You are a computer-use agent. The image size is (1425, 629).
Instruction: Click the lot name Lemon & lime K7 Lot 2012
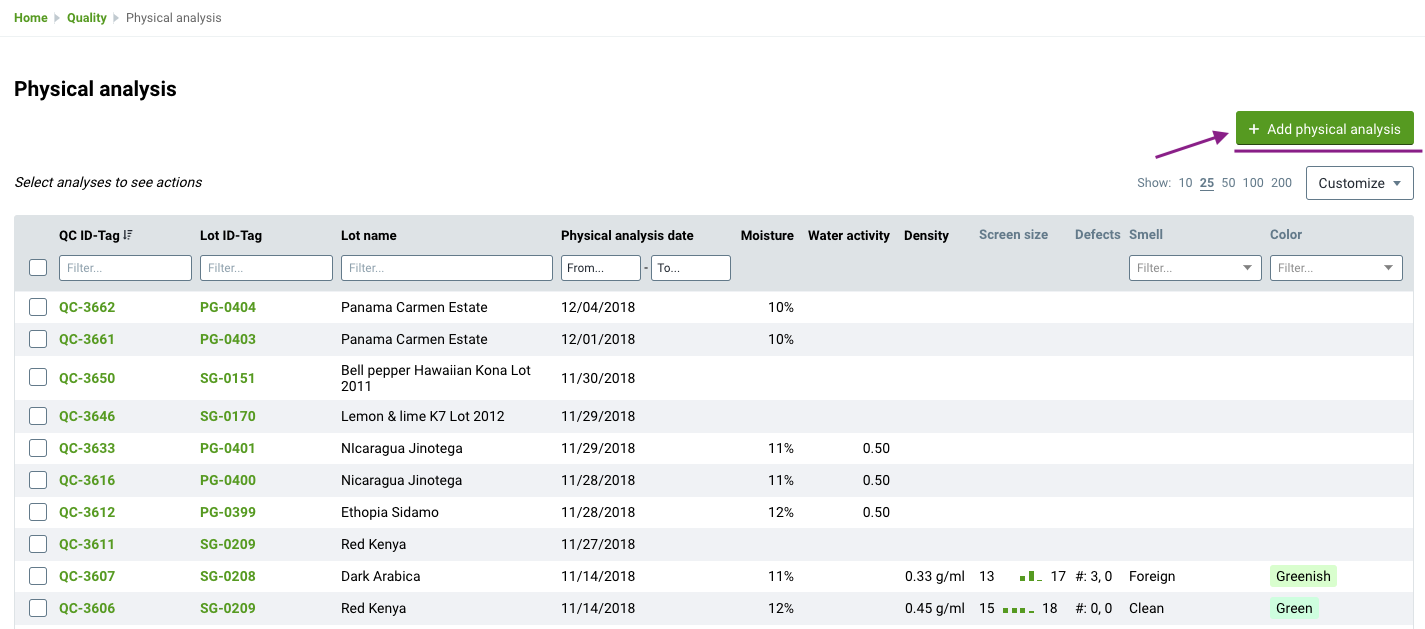click(423, 416)
